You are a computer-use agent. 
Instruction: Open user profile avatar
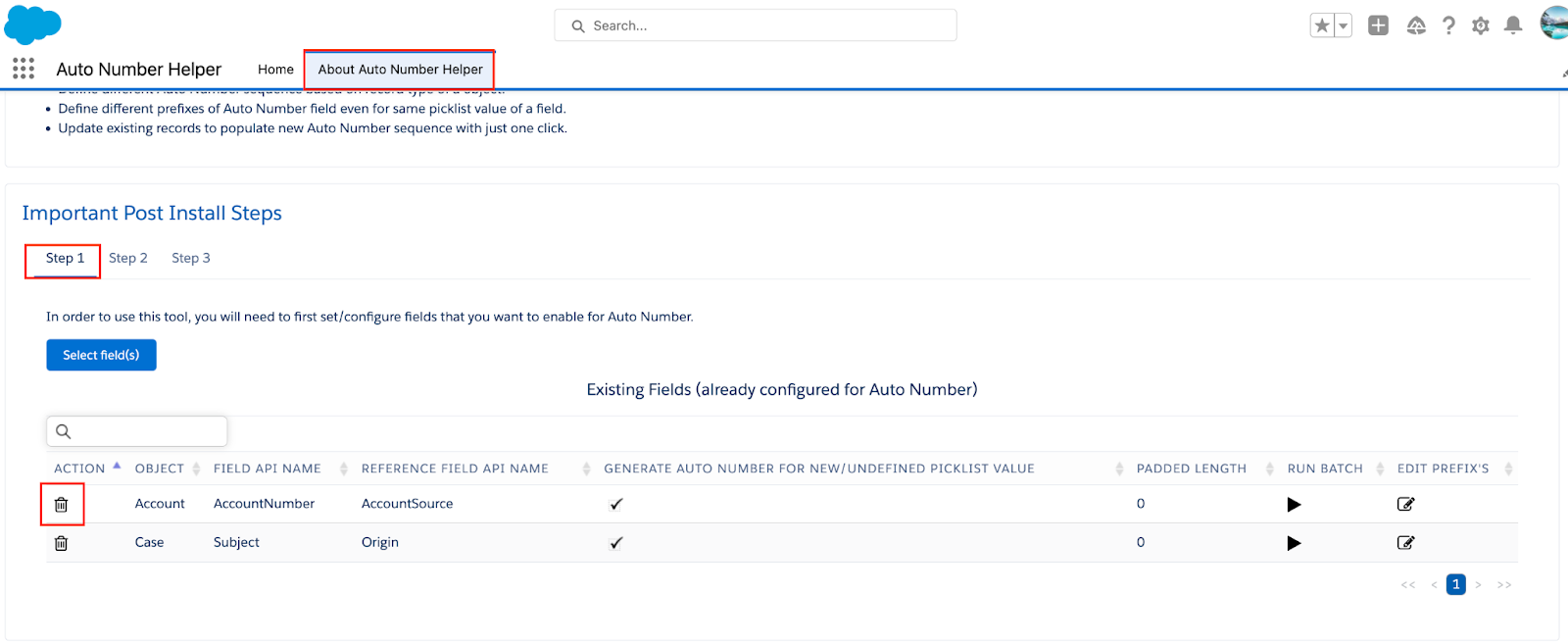click(1554, 24)
